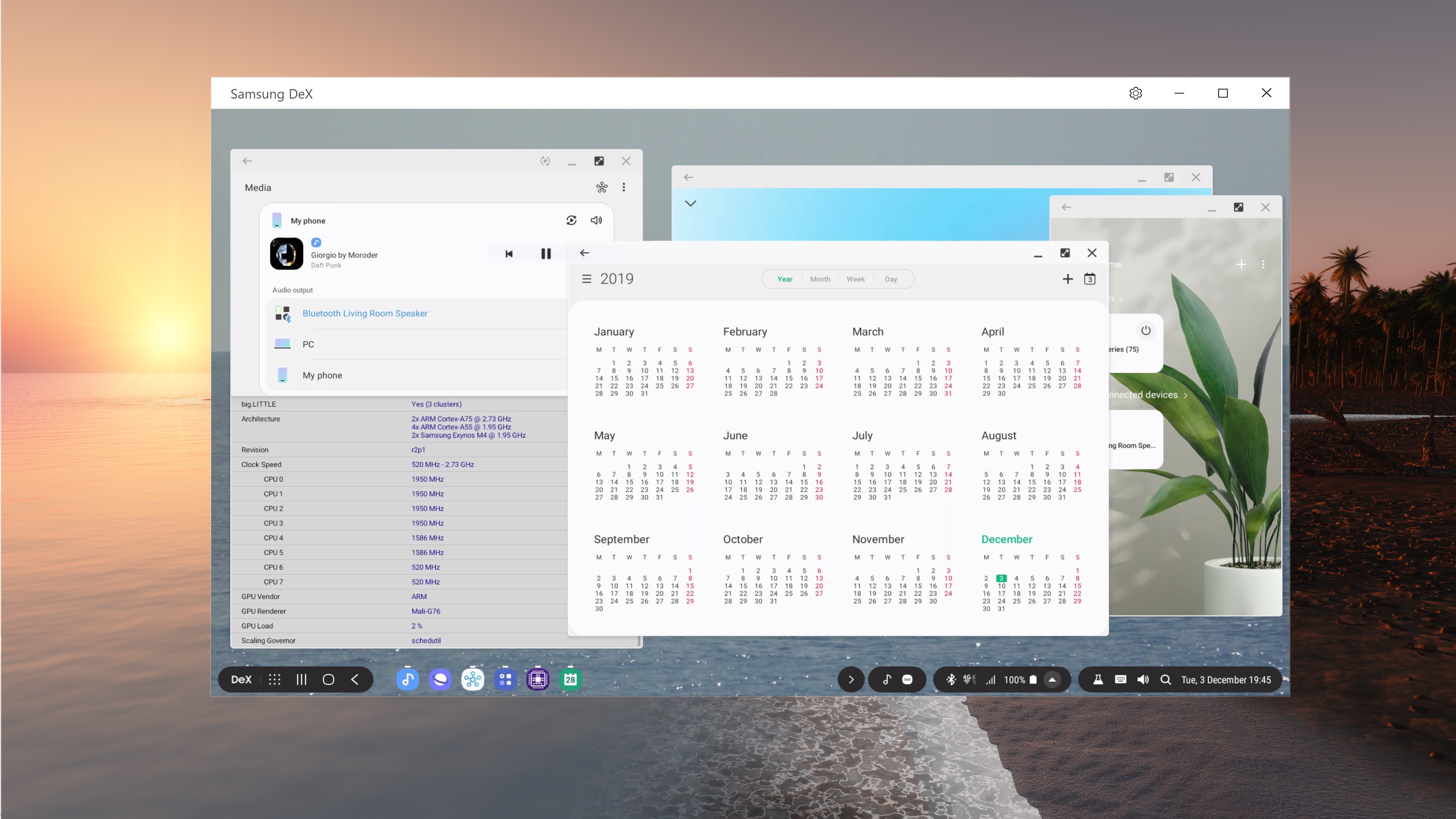Open Samsung Internet from taskbar
Viewport: 1456px width, 819px height.
pyautogui.click(x=440, y=679)
